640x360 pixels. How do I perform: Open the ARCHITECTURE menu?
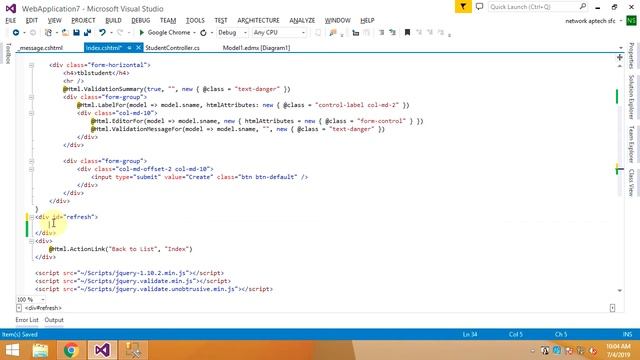pyautogui.click(x=258, y=20)
